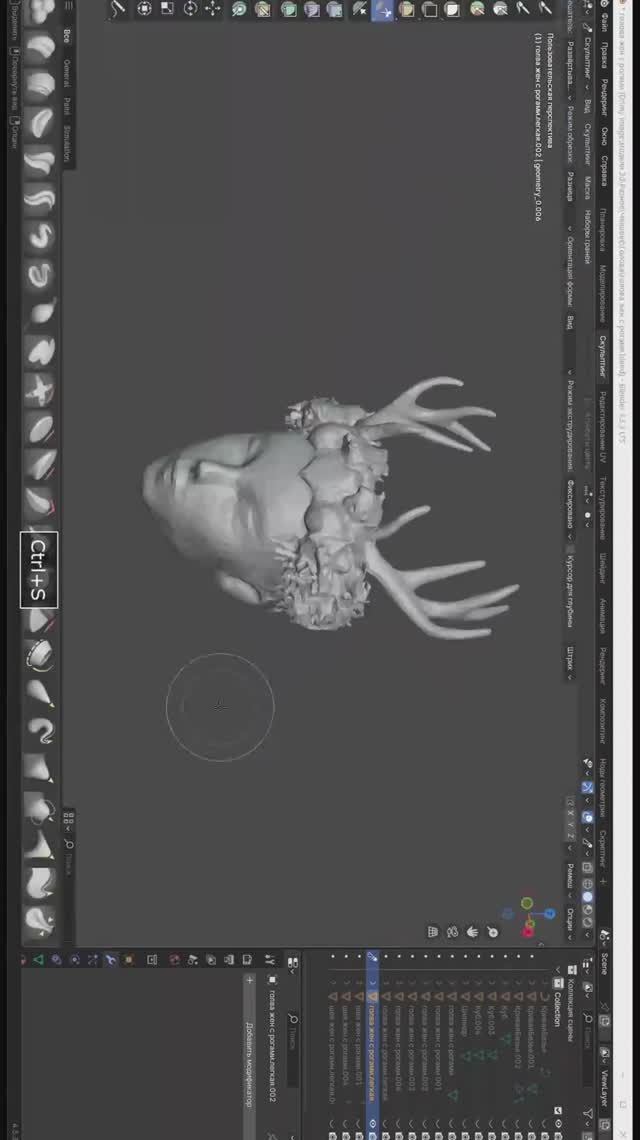Open the Object Data green triangle tab
This screenshot has height=1140, width=640.
click(x=38, y=960)
